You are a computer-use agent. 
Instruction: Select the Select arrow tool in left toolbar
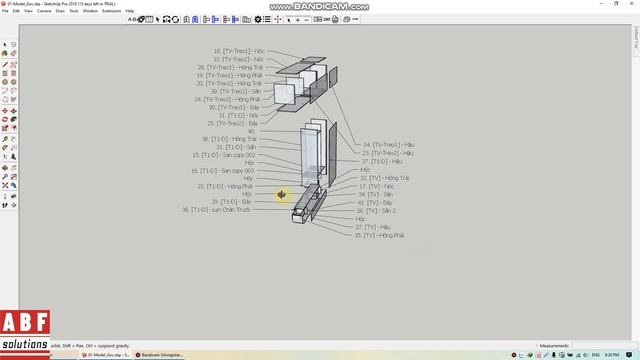[5, 44]
